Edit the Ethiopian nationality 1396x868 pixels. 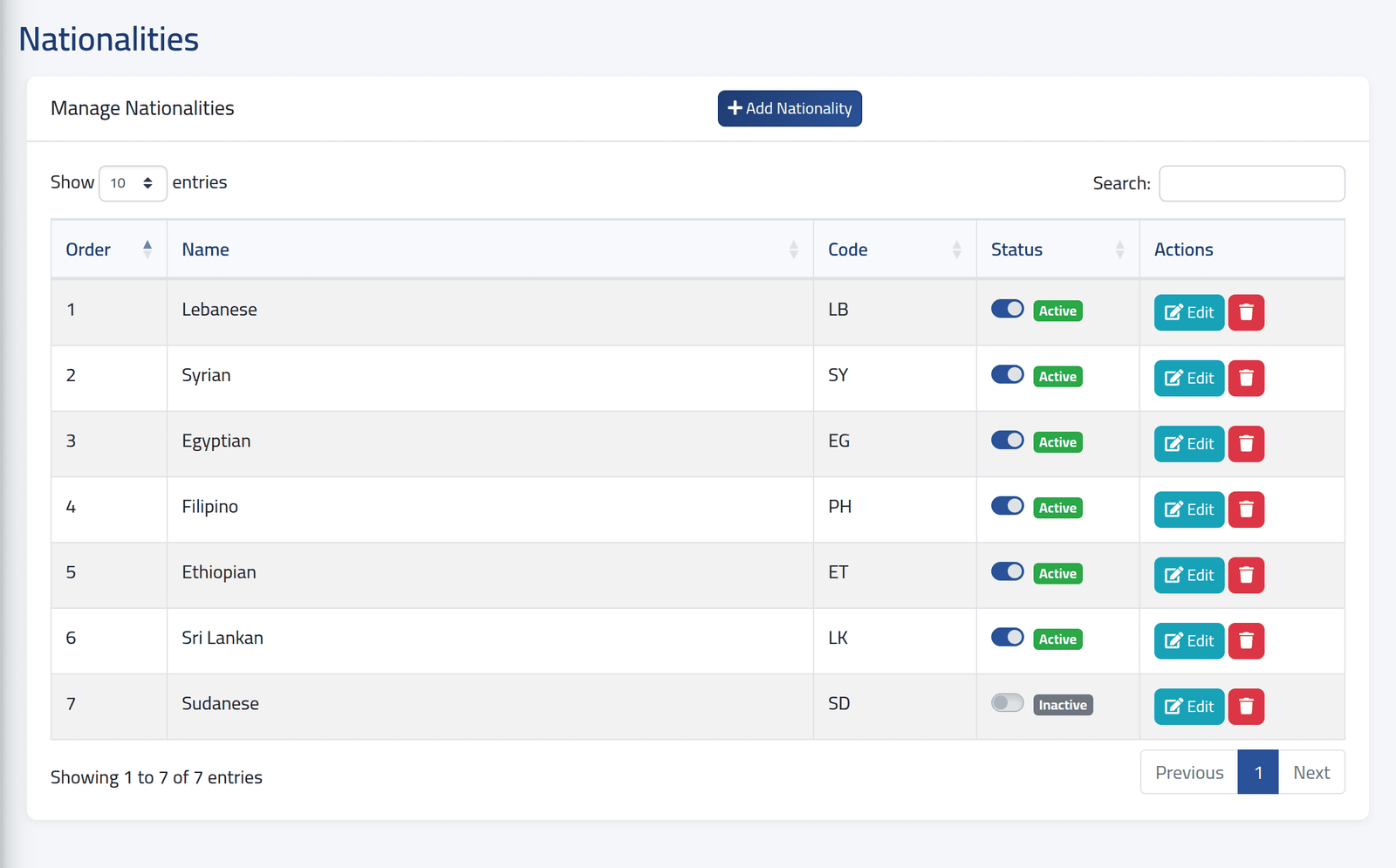(x=1189, y=575)
